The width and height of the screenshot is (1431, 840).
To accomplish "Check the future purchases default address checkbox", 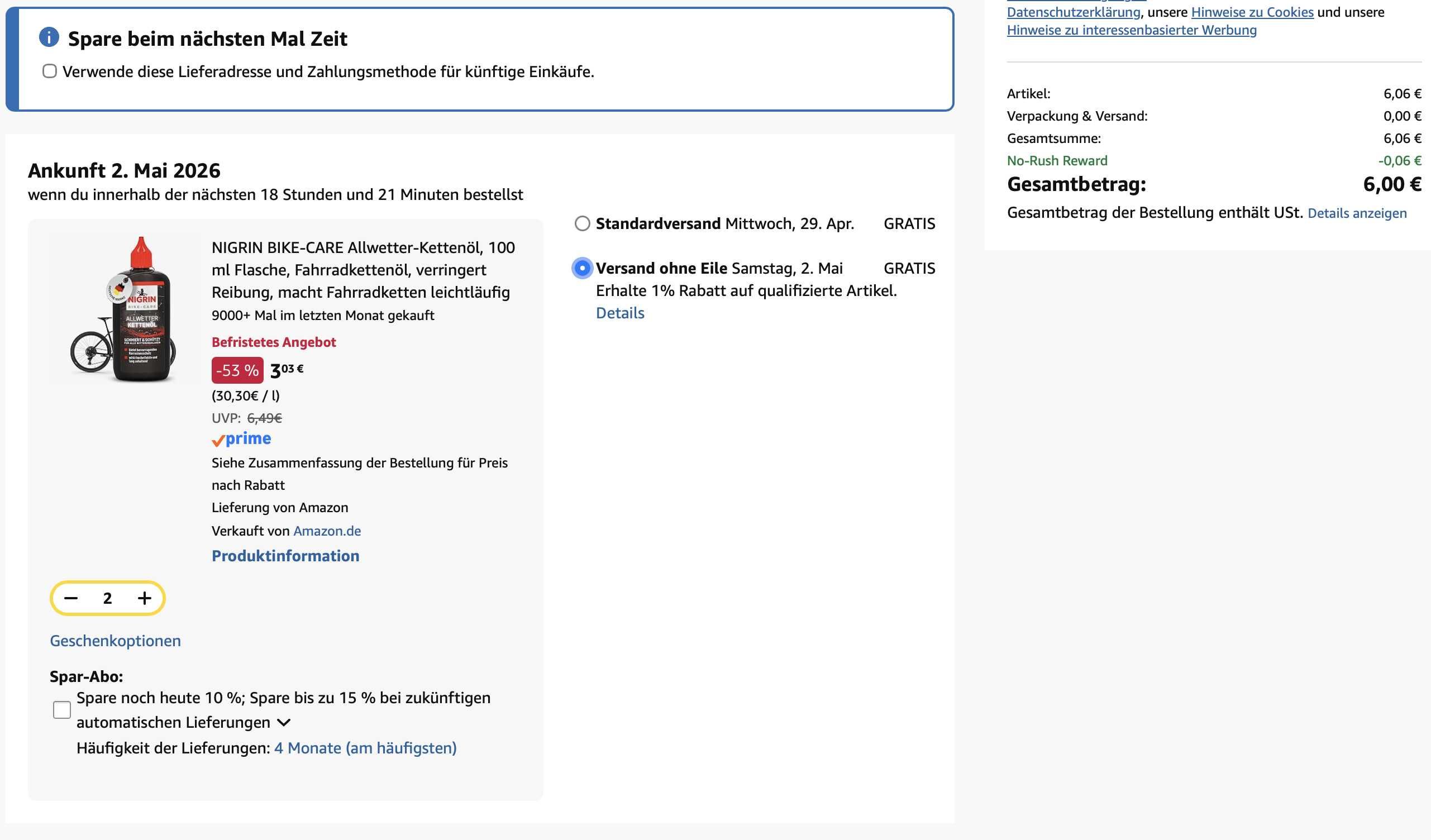I will (x=50, y=71).
